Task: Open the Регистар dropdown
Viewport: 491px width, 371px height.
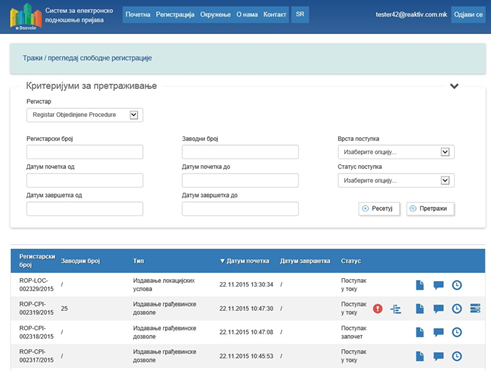Action: coord(85,115)
